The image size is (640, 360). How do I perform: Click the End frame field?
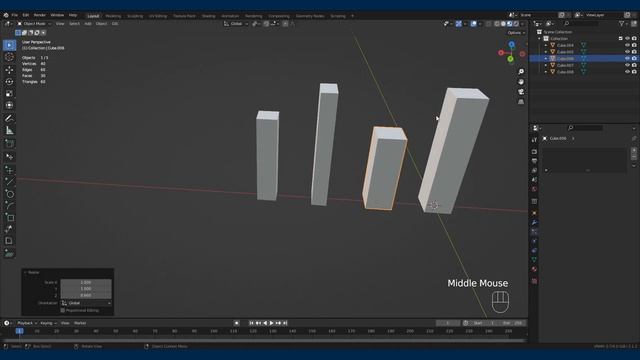(513, 323)
